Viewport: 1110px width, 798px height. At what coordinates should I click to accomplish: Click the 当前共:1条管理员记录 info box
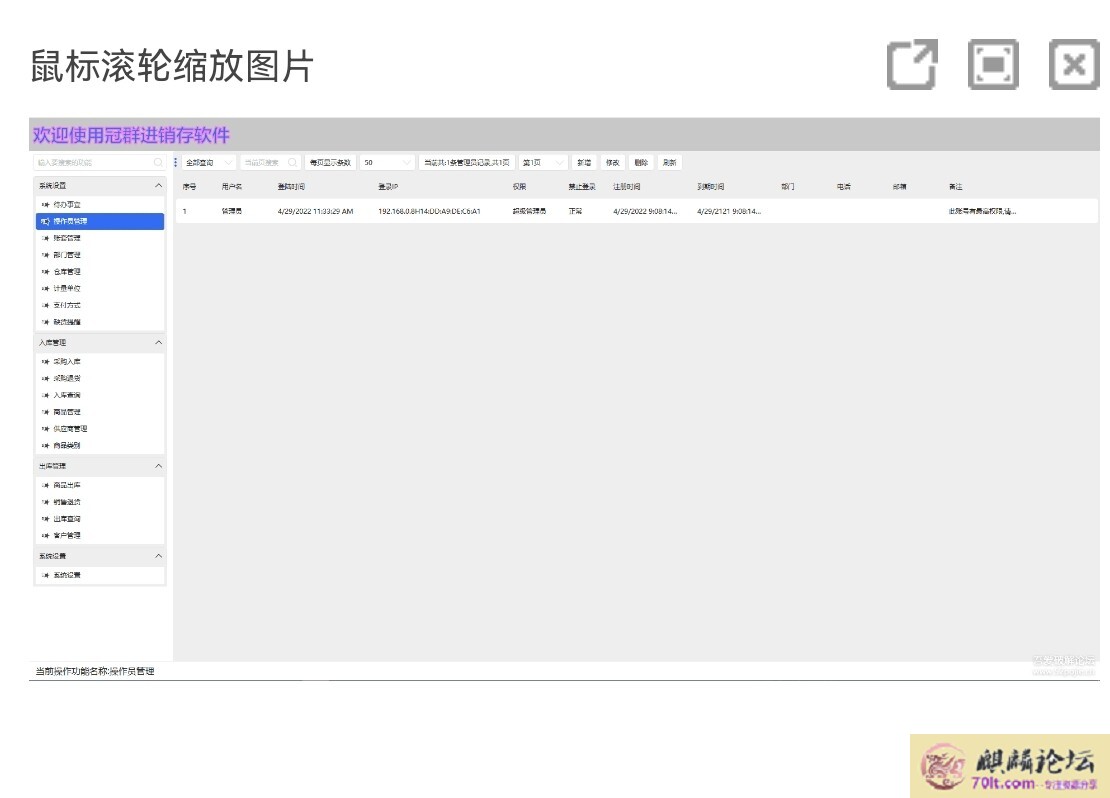point(467,163)
